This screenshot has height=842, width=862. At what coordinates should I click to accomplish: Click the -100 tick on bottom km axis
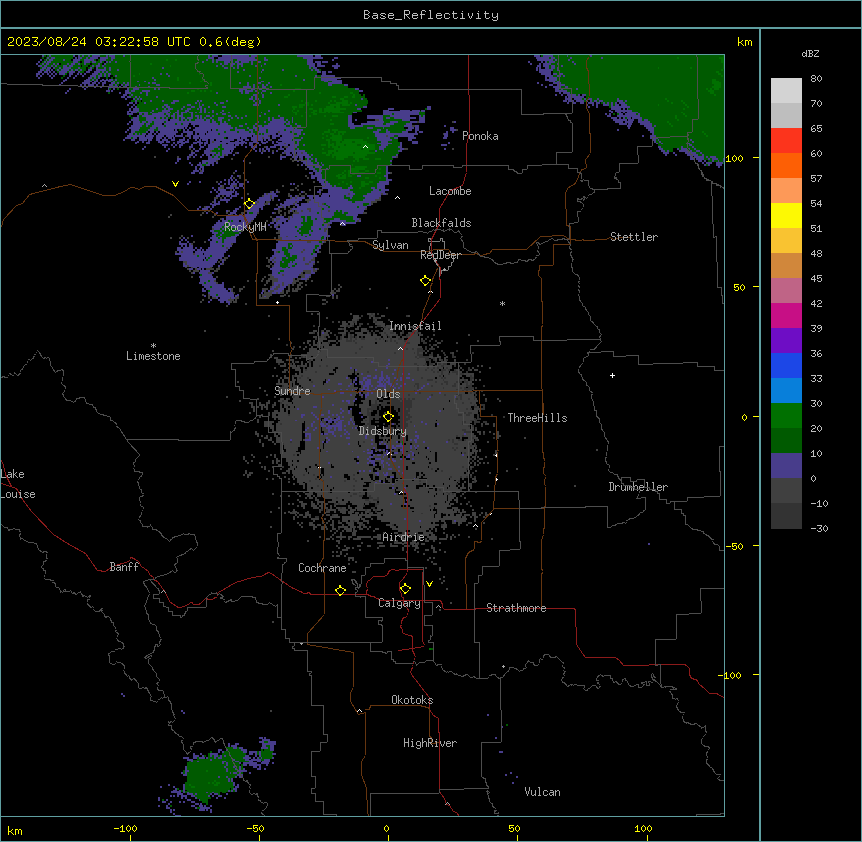point(126,829)
